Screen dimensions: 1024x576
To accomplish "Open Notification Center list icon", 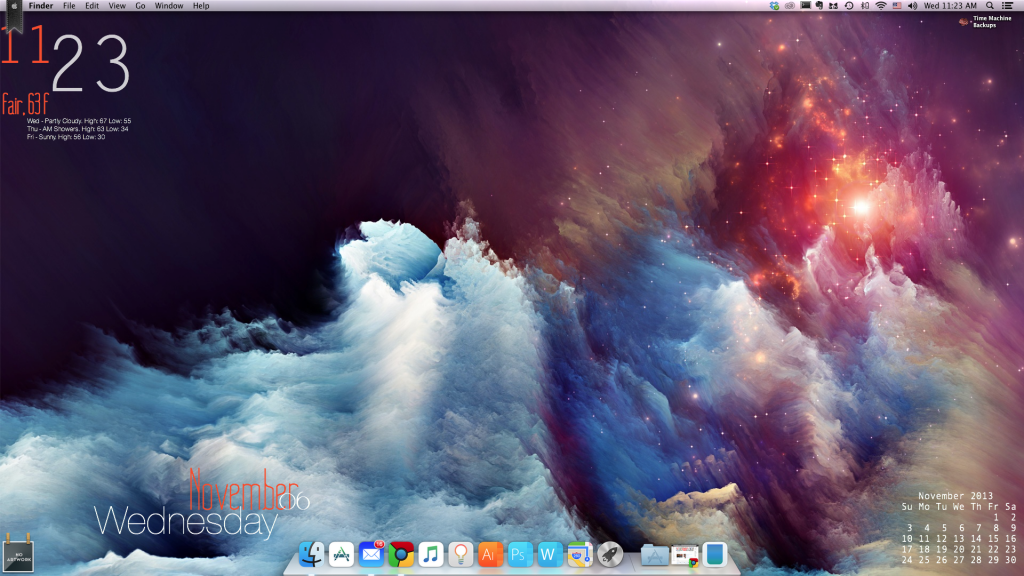I will pyautogui.click(x=1008, y=6).
